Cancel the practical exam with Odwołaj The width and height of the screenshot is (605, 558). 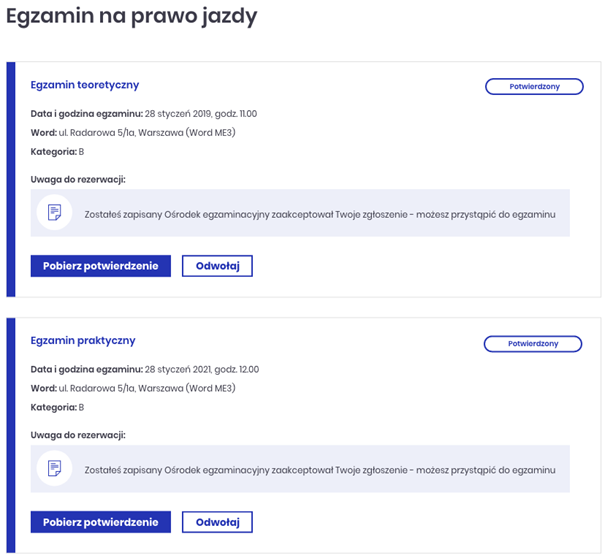[217, 522]
